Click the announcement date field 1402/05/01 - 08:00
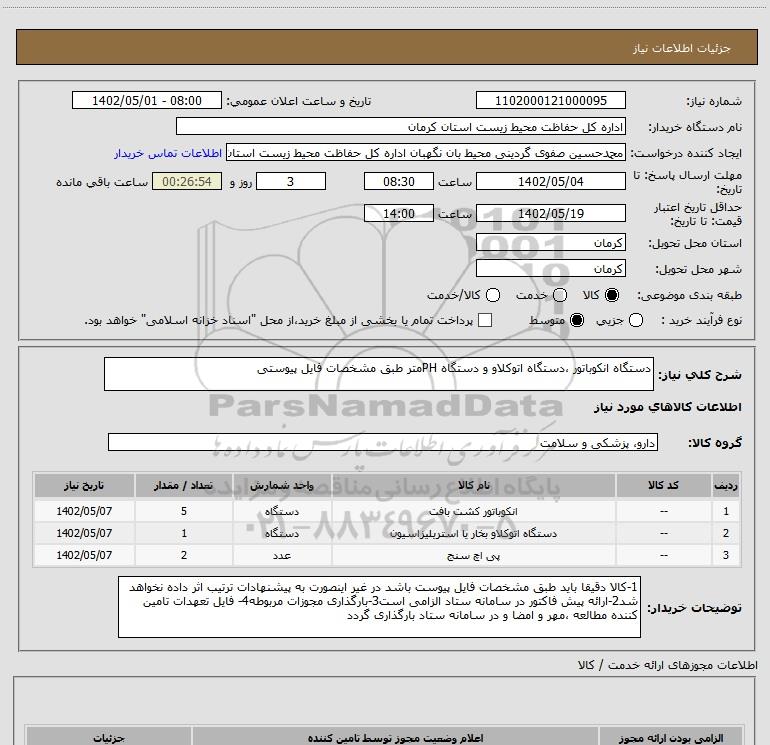Image resolution: width=770 pixels, height=745 pixels. tap(147, 100)
